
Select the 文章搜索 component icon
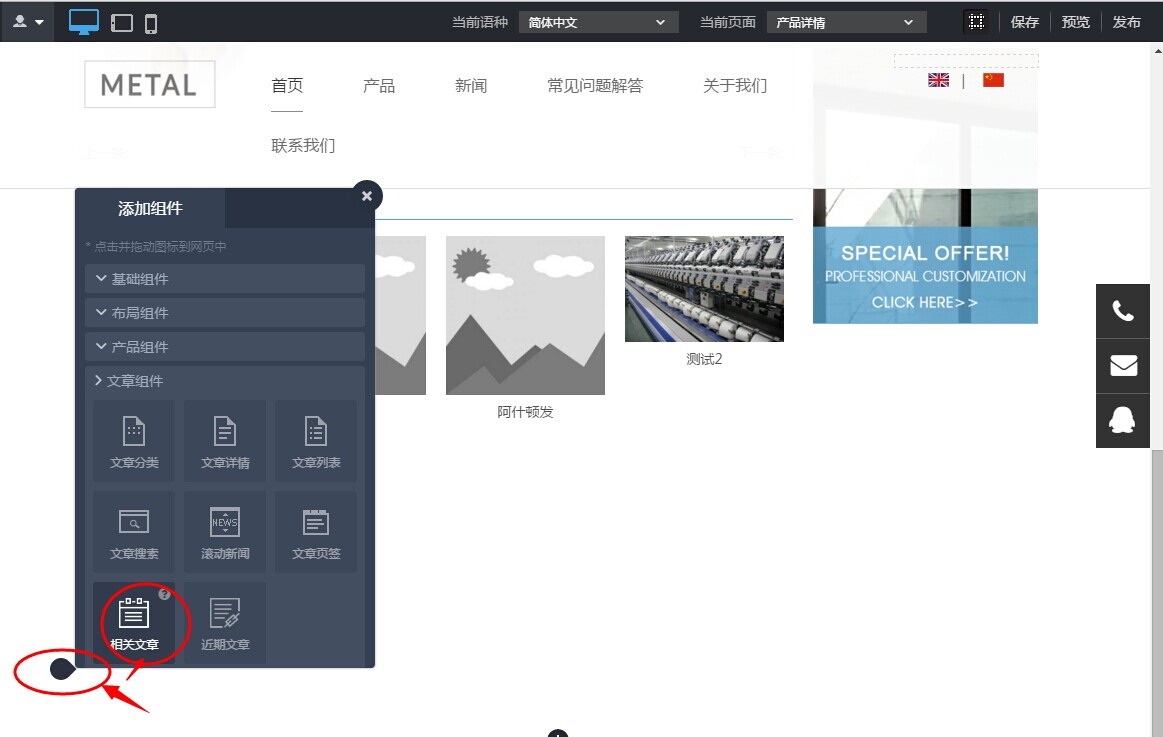click(133, 531)
